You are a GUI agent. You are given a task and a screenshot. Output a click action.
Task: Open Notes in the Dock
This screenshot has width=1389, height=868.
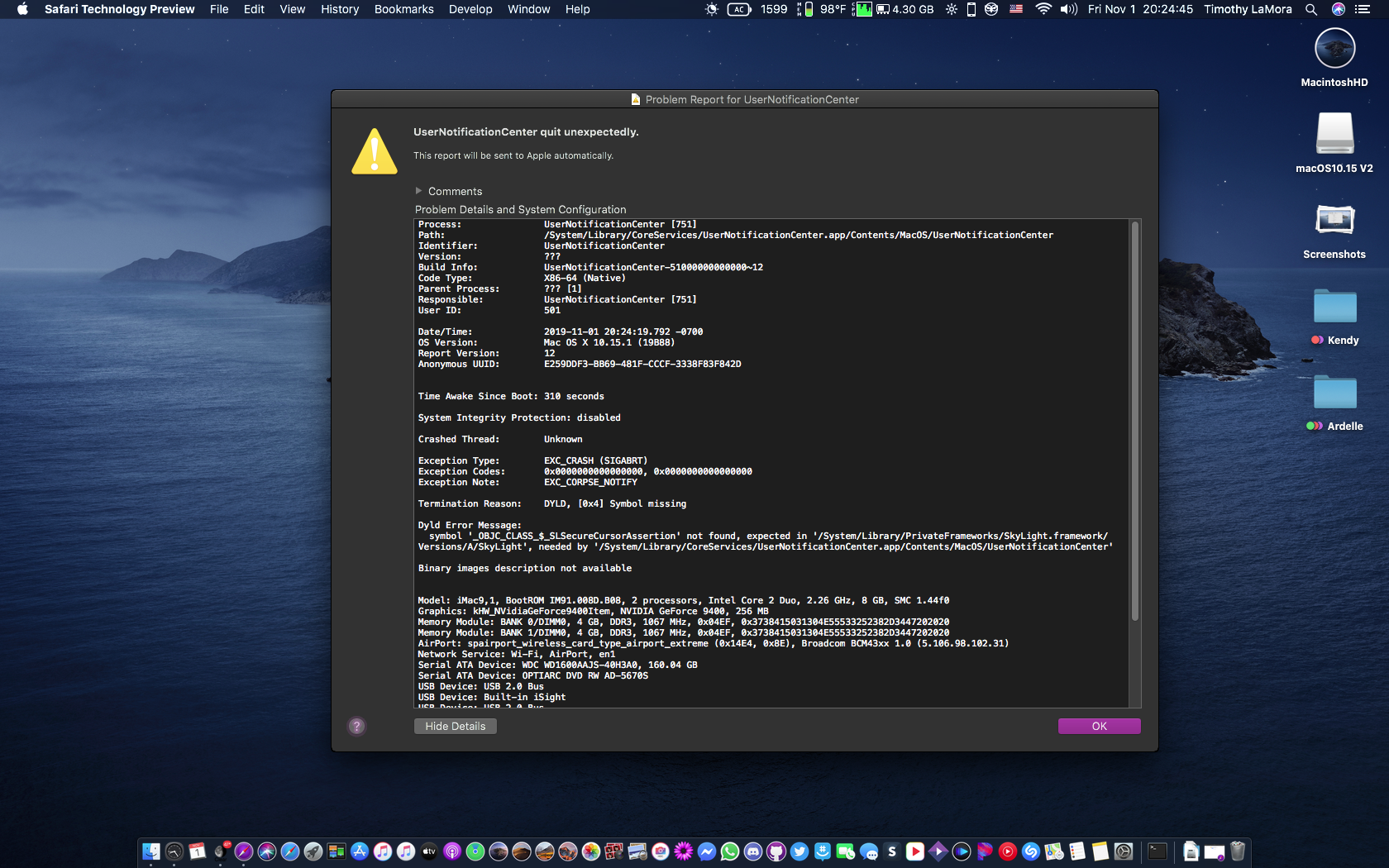pyautogui.click(x=1100, y=851)
